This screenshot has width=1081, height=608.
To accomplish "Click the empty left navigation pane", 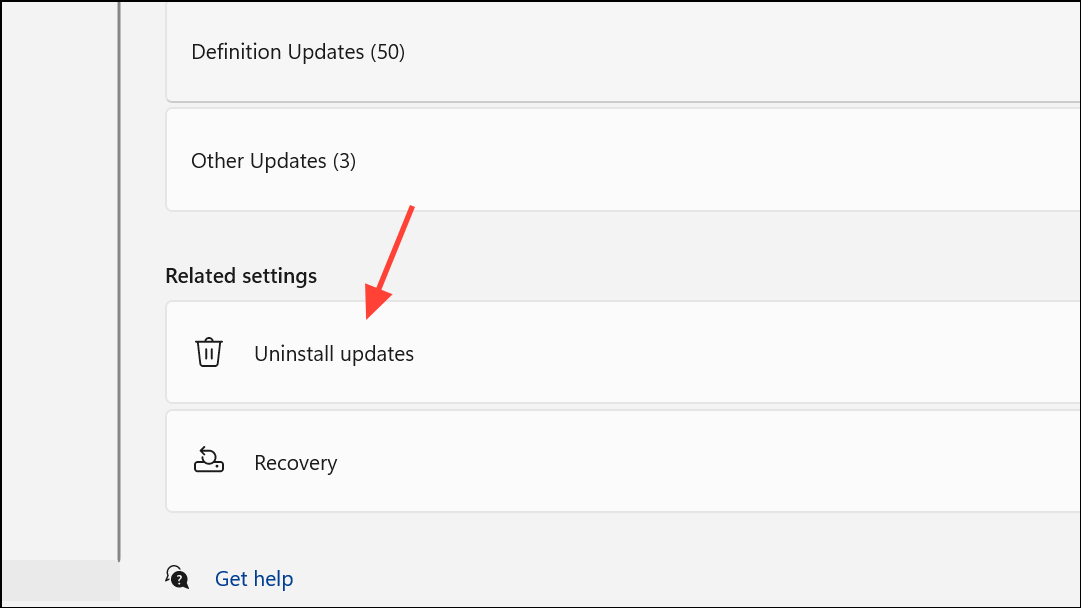I will tap(58, 280).
